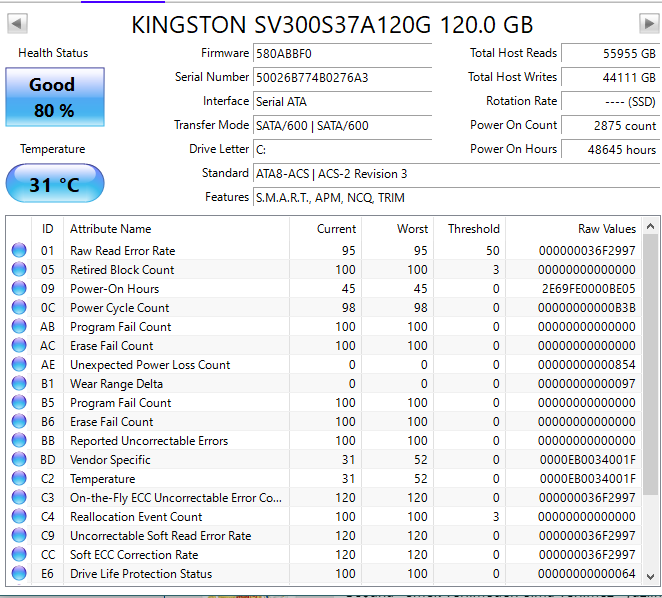Click status orb for On-the-Fly ECC row
This screenshot has height=598, width=662.
coord(19,497)
